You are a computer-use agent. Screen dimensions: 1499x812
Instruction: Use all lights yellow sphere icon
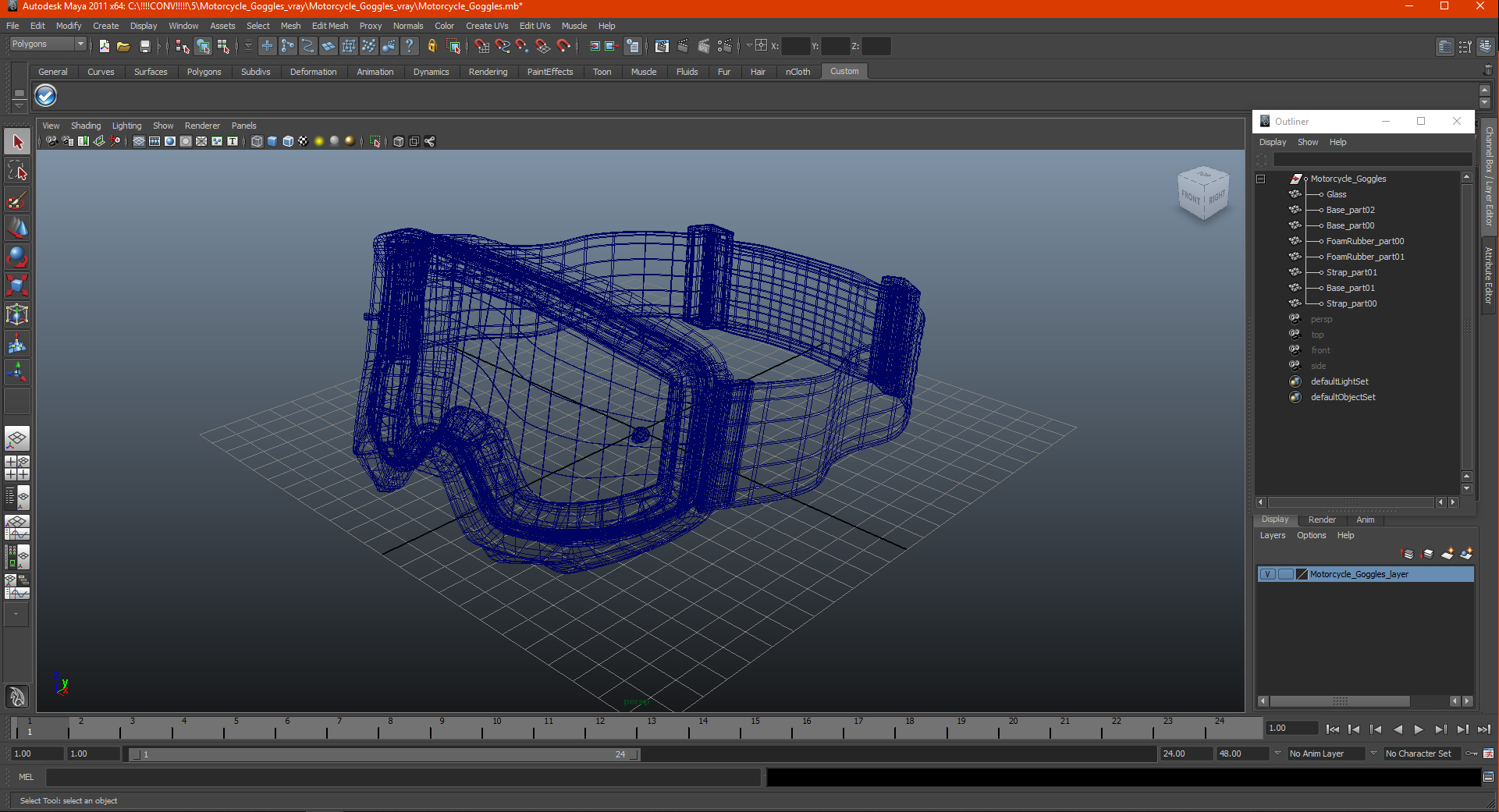[x=319, y=141]
